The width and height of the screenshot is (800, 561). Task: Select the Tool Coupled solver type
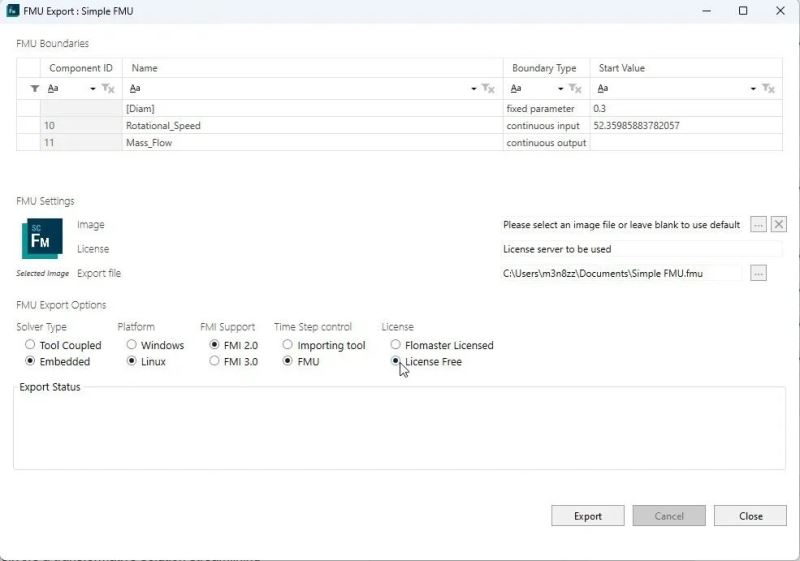[31, 345]
